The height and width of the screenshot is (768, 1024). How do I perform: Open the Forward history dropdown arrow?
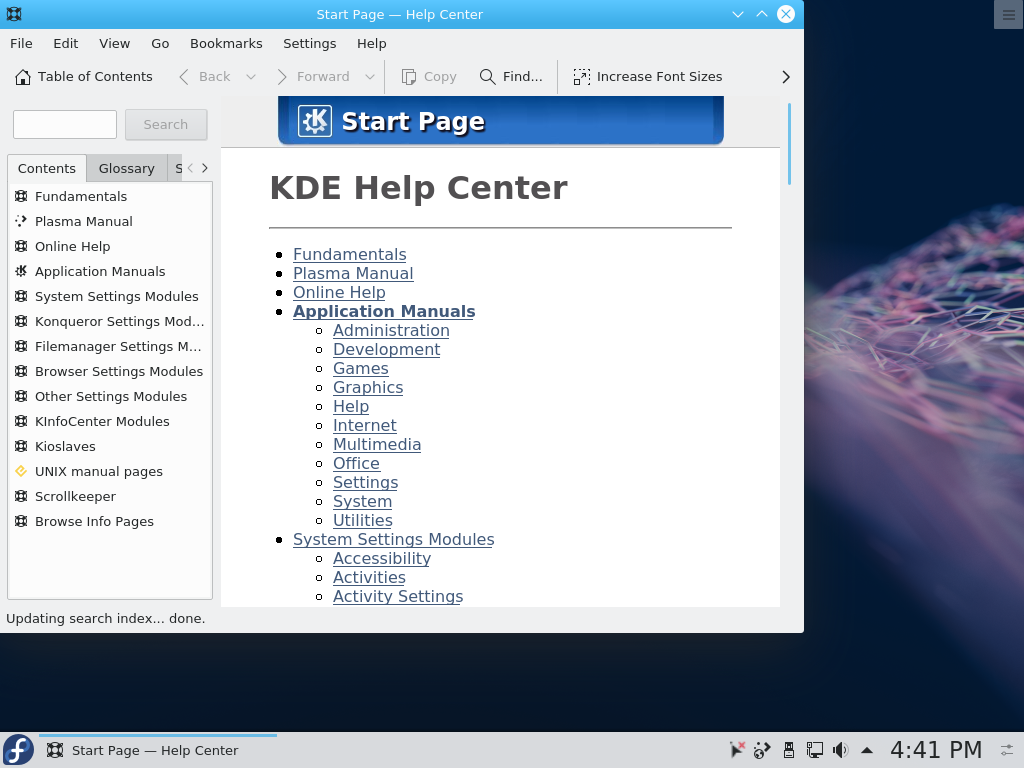pos(370,77)
